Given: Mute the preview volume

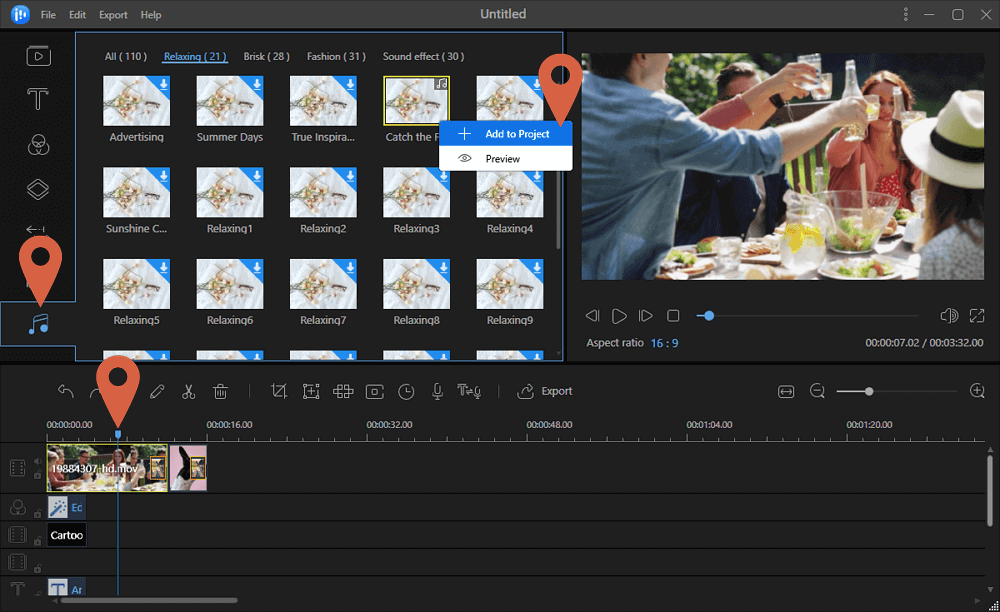Looking at the screenshot, I should [948, 315].
